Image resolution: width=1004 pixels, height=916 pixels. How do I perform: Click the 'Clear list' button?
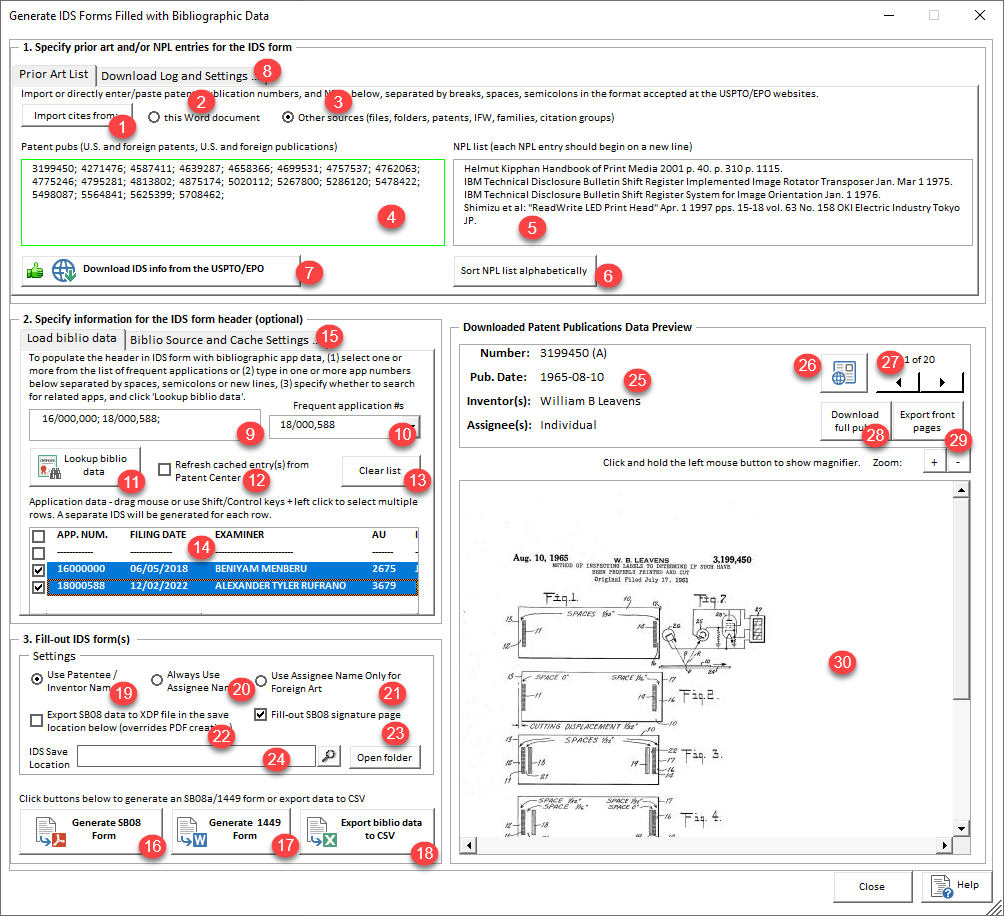[x=381, y=470]
